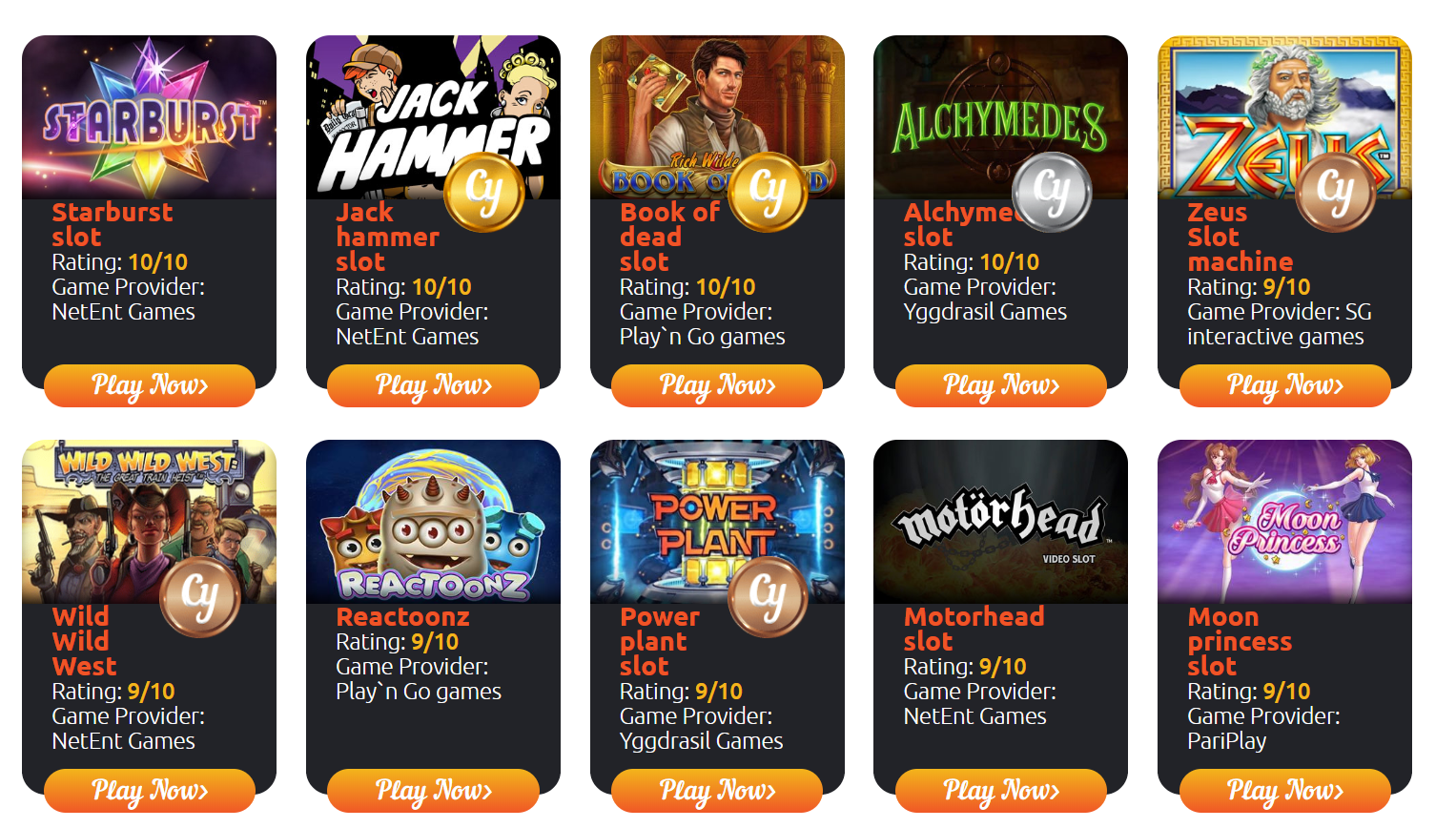Click the bronze coin badge on Power Plant
This screenshot has width=1456, height=828.
pos(769,596)
